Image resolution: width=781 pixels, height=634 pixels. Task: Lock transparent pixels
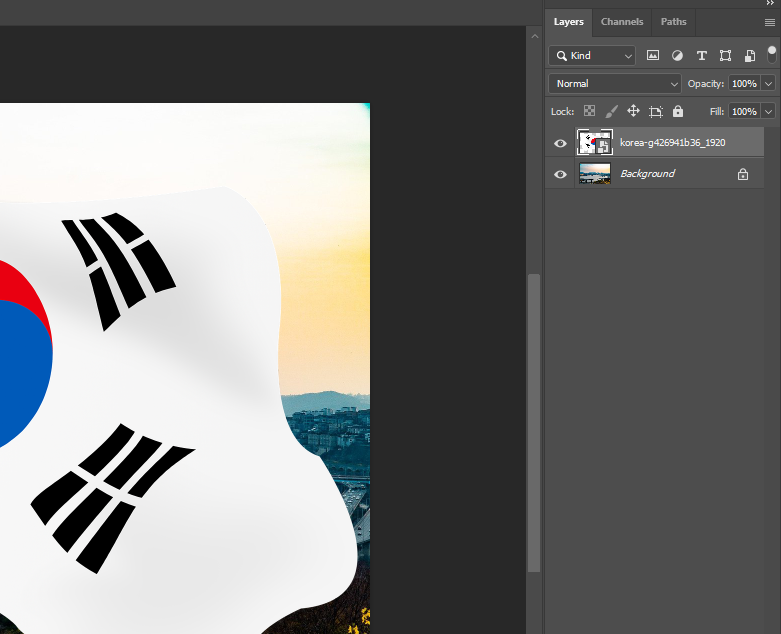click(x=589, y=111)
